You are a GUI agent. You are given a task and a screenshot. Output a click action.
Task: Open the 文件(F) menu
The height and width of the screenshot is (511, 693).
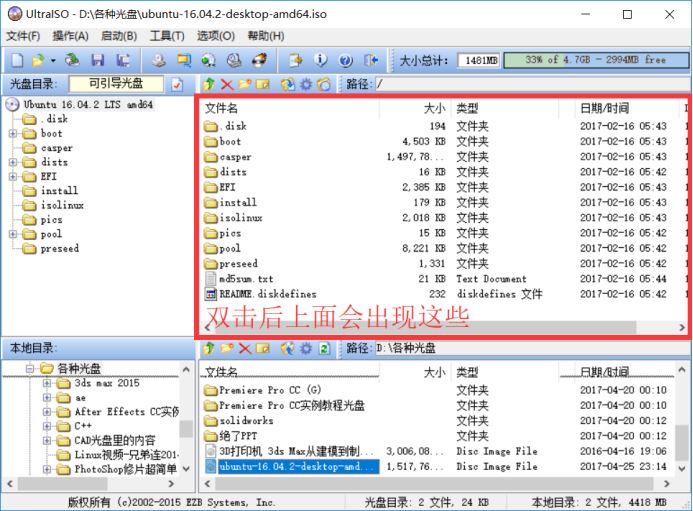pyautogui.click(x=23, y=36)
